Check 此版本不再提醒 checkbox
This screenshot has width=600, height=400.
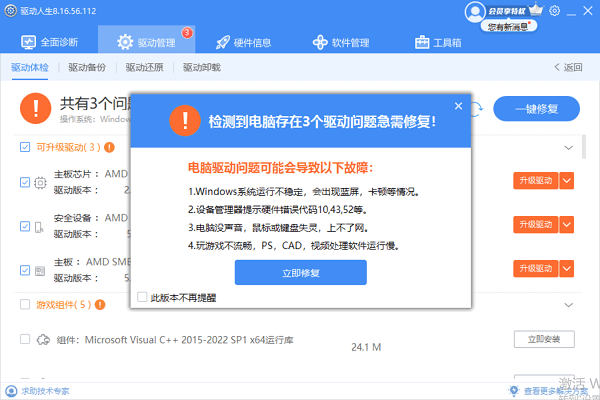[142, 297]
